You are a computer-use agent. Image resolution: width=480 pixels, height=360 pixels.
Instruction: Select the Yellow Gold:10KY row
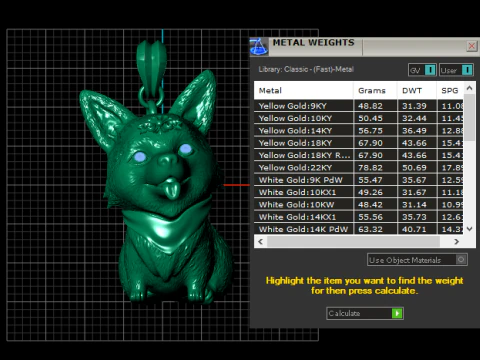(358, 118)
